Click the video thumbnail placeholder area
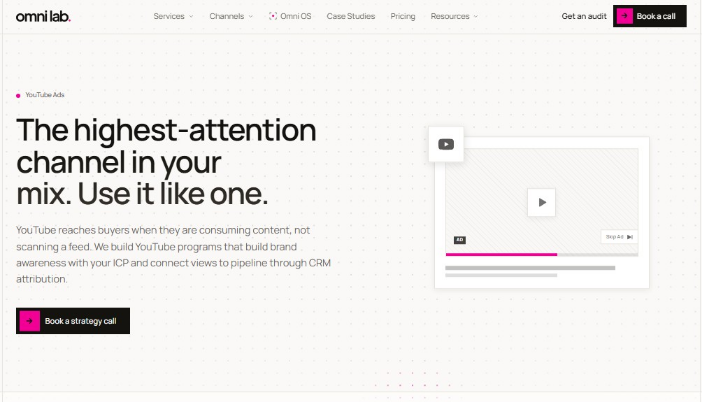 coord(542,201)
